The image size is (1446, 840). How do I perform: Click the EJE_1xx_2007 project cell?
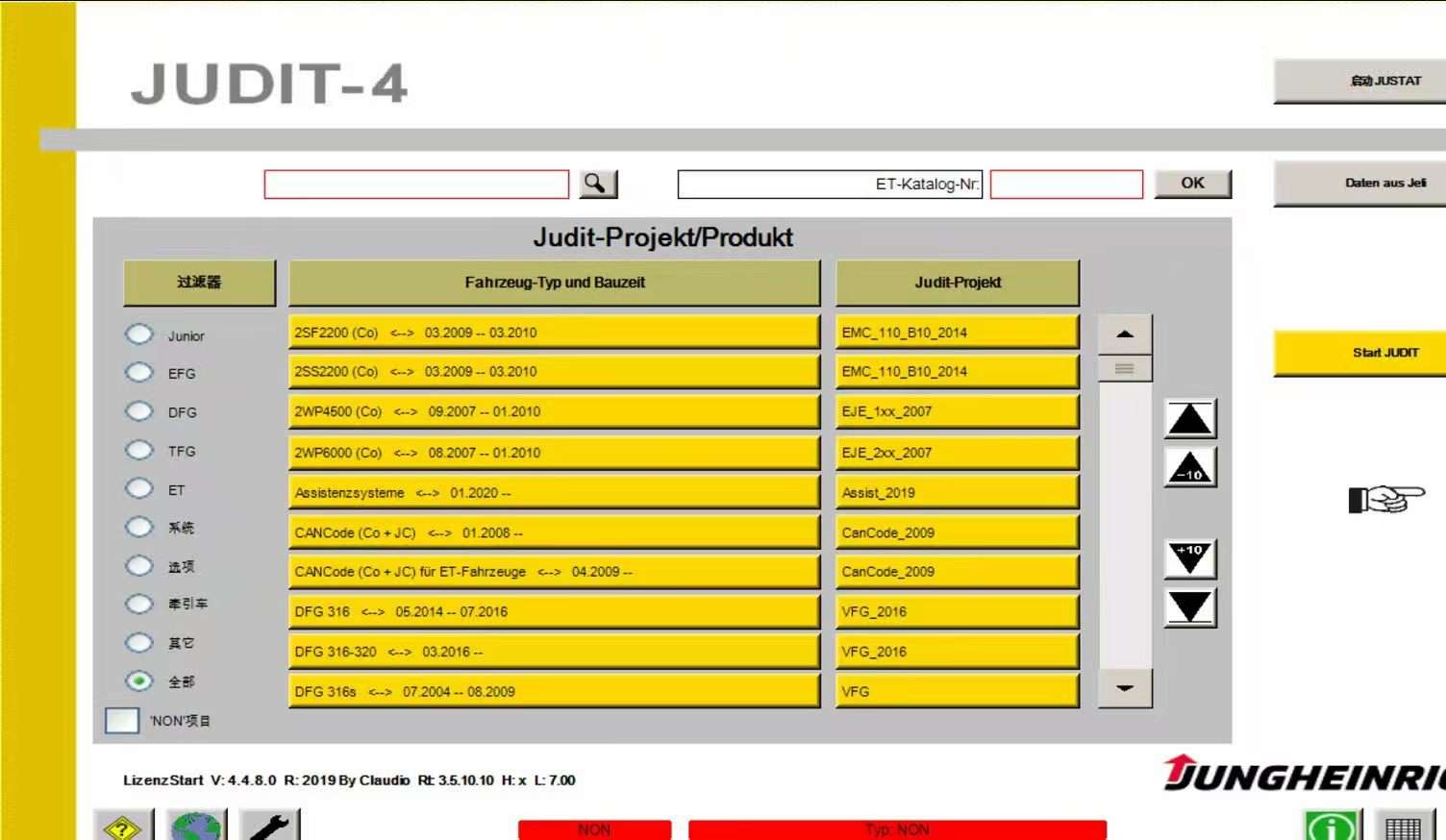[958, 411]
